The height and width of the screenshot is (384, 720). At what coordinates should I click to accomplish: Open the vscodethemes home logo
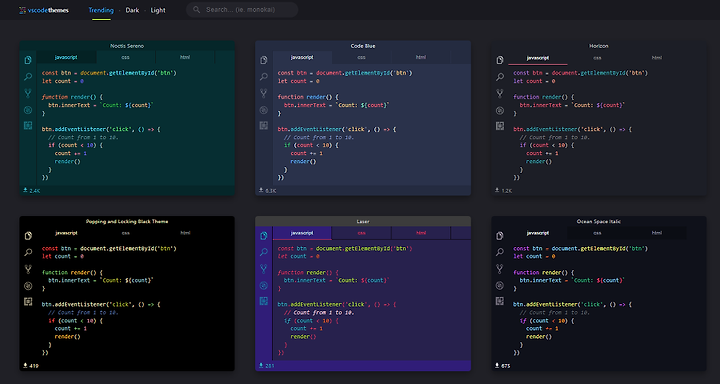[44, 10]
